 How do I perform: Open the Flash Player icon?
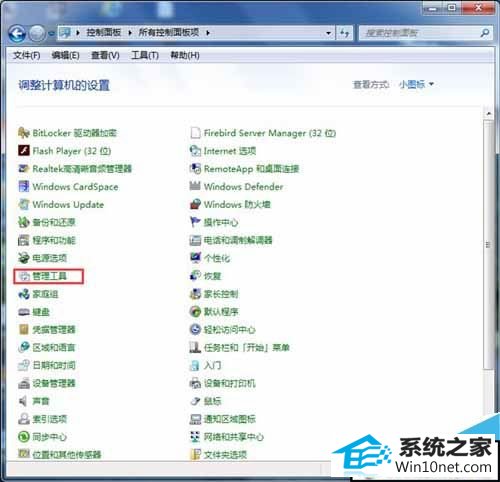[x=24, y=151]
